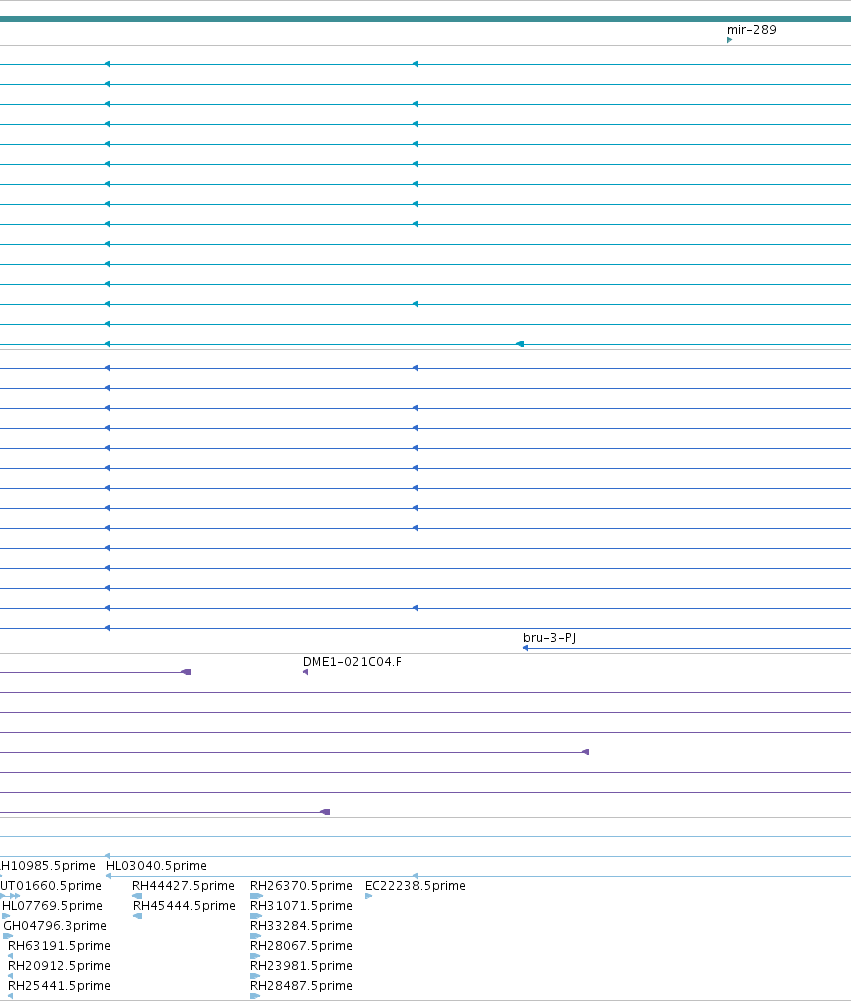The height and width of the screenshot is (1001, 851).
Task: Select the GH04796.3prime label
Action: pos(55,925)
